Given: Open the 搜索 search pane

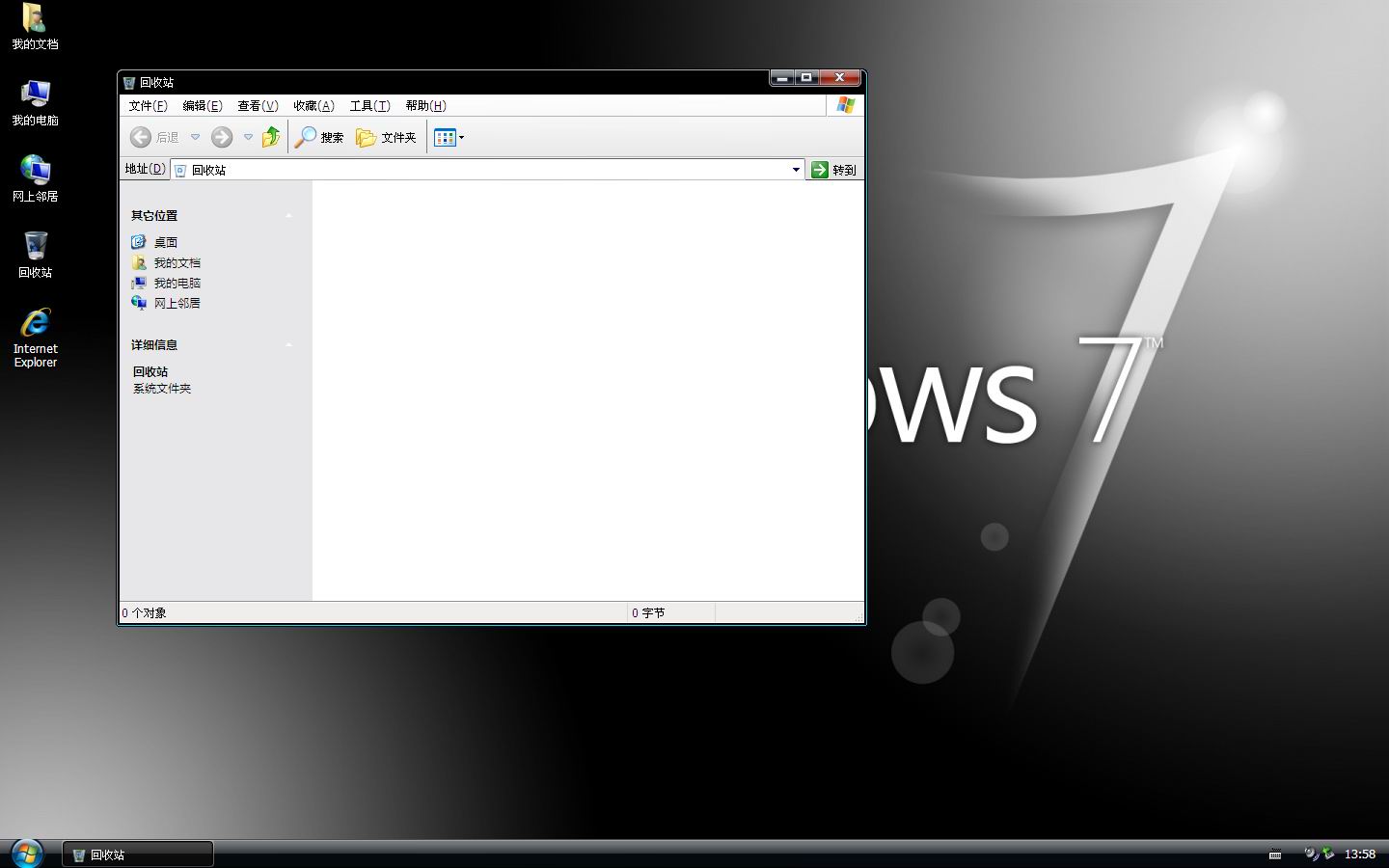Looking at the screenshot, I should [319, 137].
